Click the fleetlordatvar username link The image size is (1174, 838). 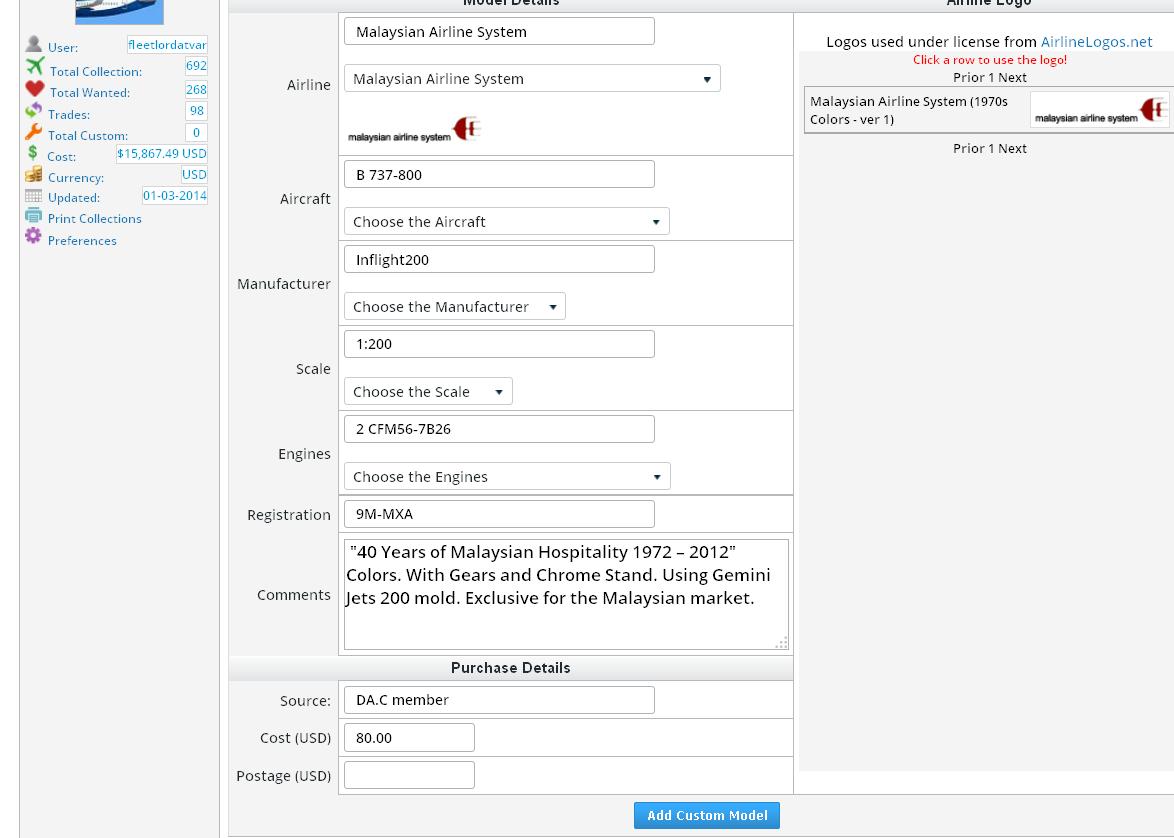point(167,45)
